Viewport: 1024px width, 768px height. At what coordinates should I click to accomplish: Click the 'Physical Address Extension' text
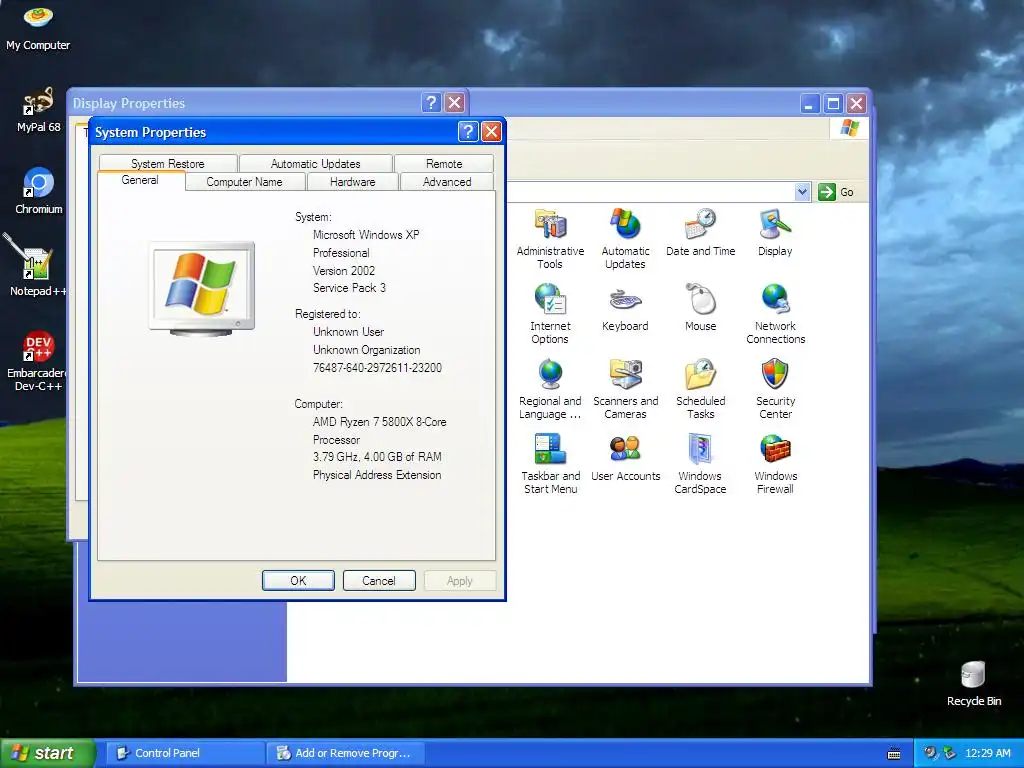click(377, 475)
